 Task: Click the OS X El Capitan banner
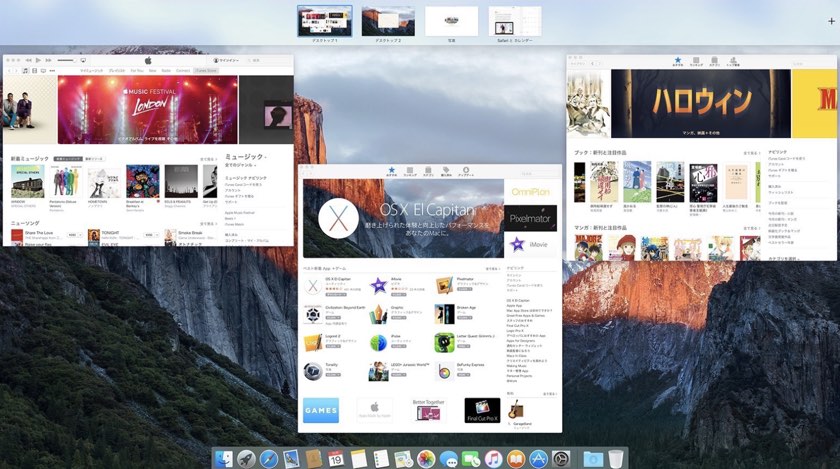click(403, 218)
